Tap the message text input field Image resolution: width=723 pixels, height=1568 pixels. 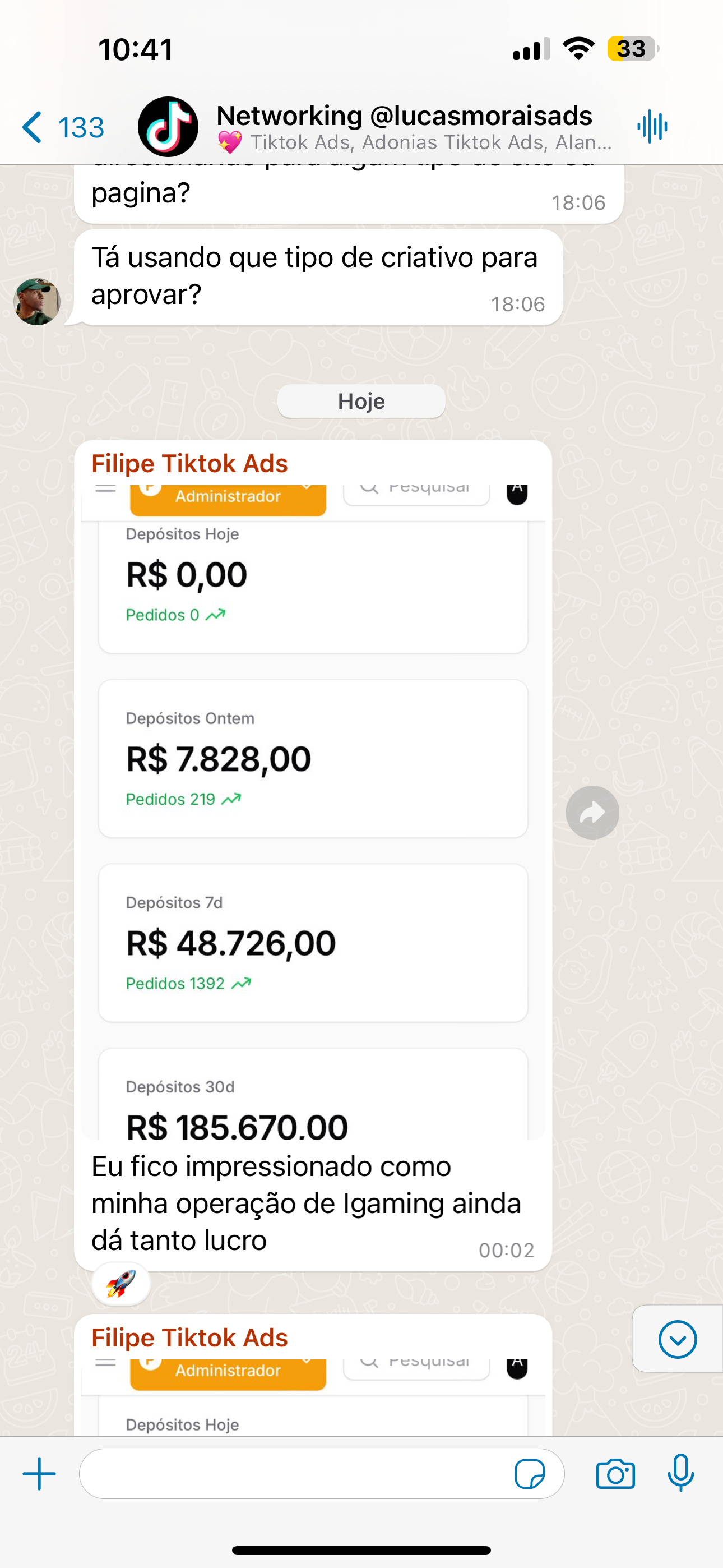pyautogui.click(x=292, y=1474)
